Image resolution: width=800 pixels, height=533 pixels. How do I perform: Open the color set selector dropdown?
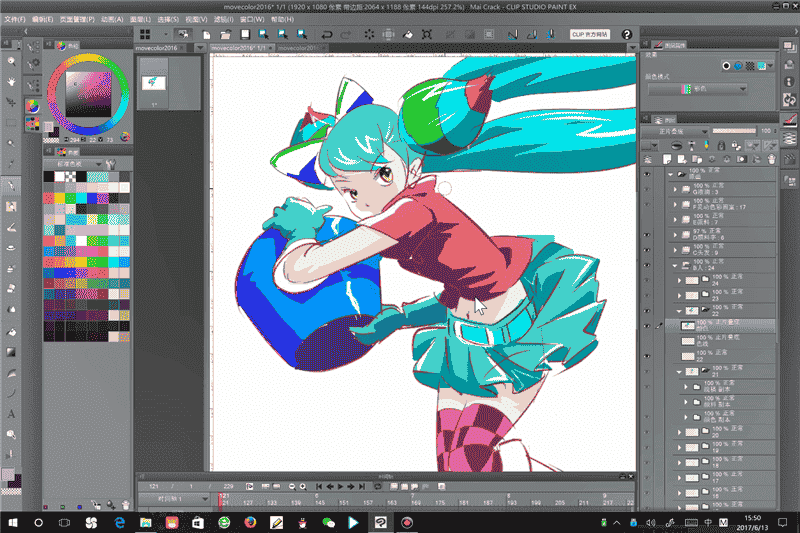[x=73, y=164]
